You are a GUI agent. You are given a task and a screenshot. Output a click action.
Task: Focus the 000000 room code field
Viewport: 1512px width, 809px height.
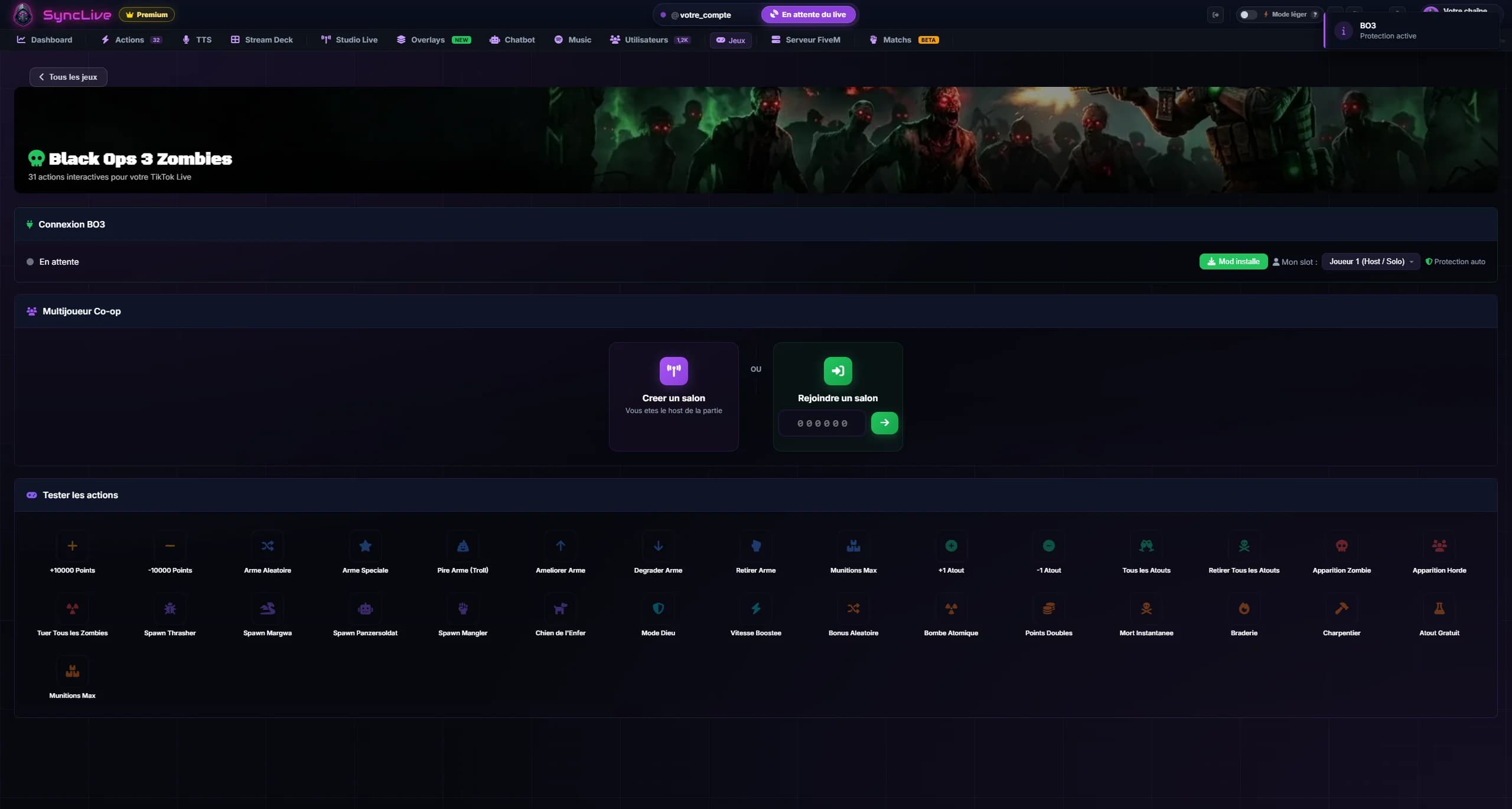click(x=822, y=424)
